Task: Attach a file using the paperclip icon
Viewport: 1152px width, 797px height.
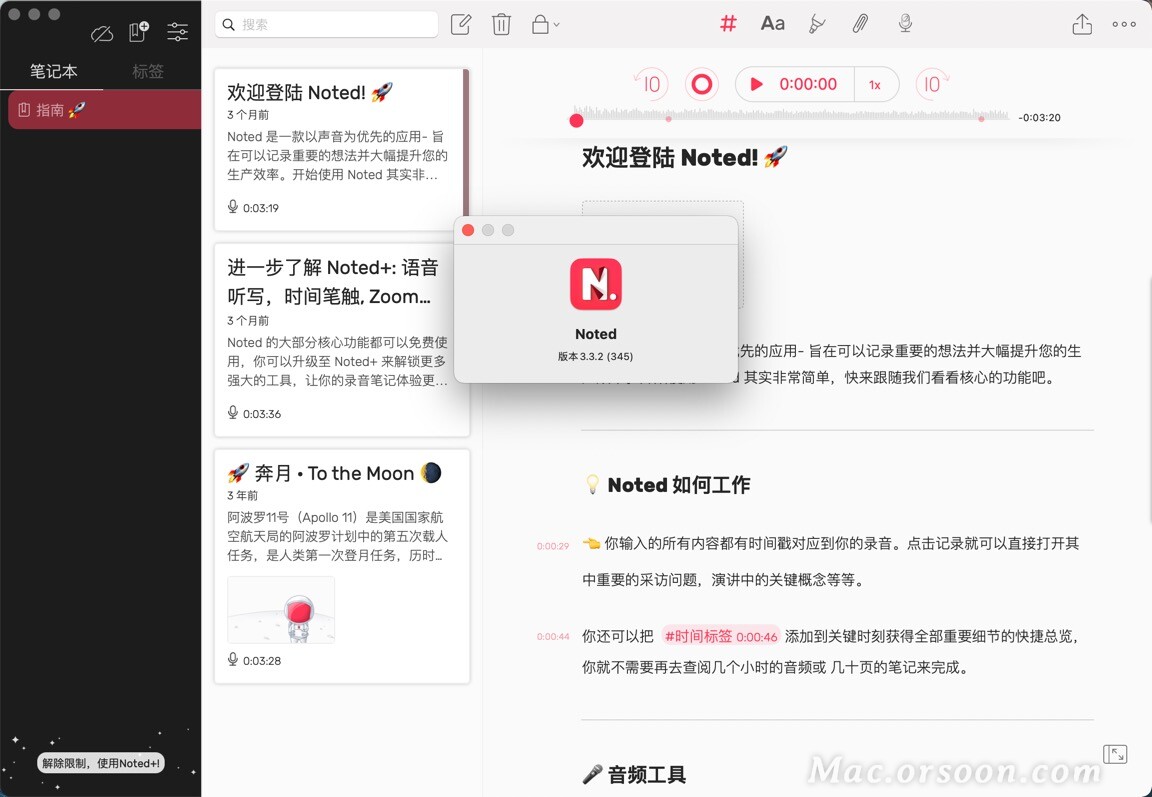Action: click(860, 23)
